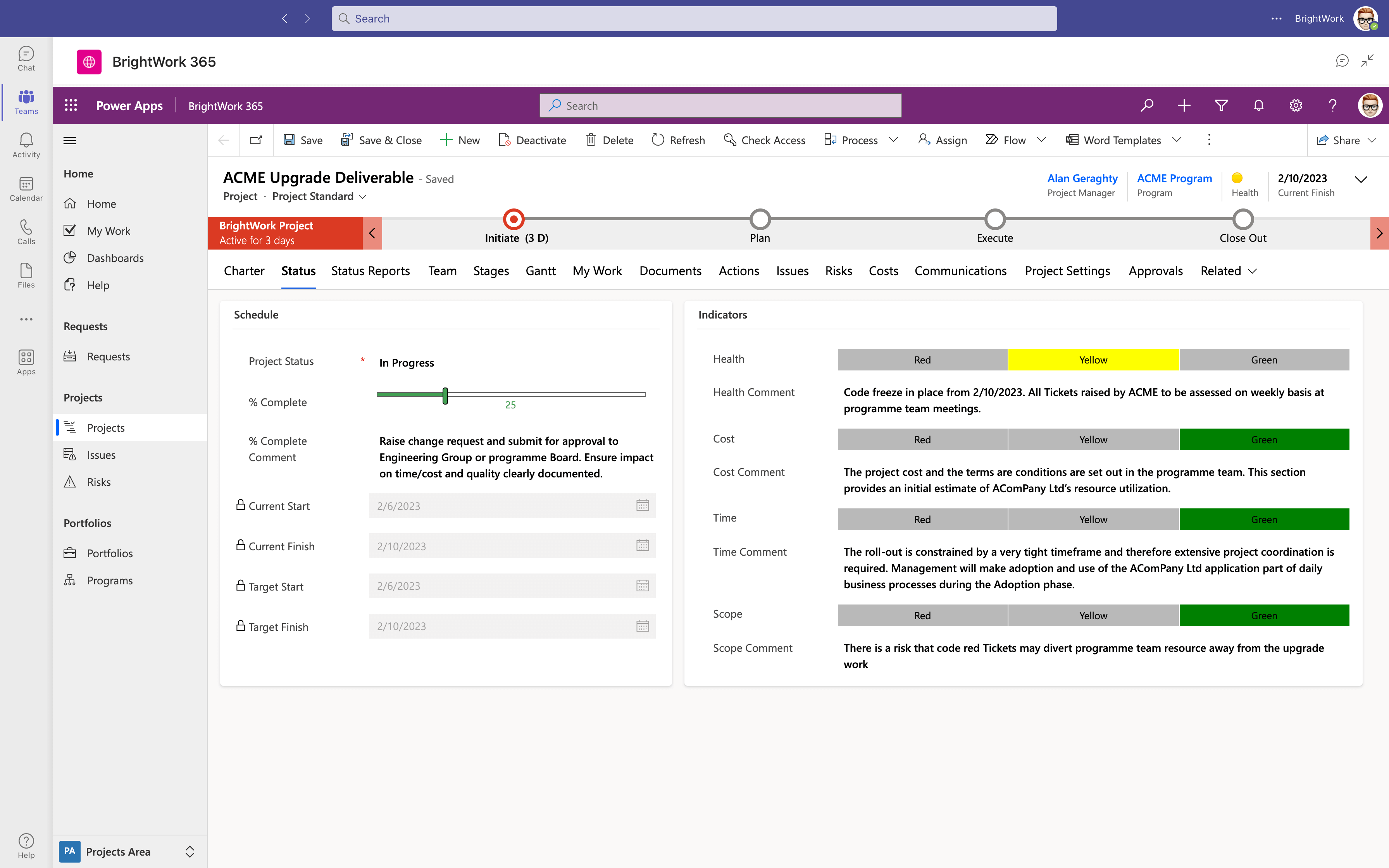Click the question mark help icon
Viewport: 1389px width, 868px height.
point(1333,106)
